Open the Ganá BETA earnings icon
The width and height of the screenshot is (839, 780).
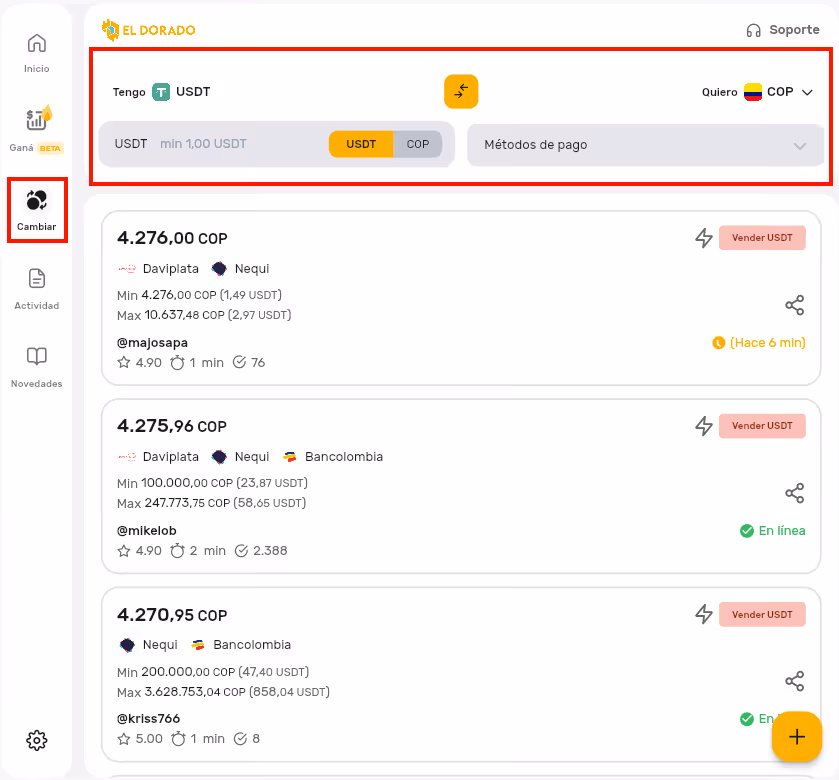pyautogui.click(x=39, y=118)
